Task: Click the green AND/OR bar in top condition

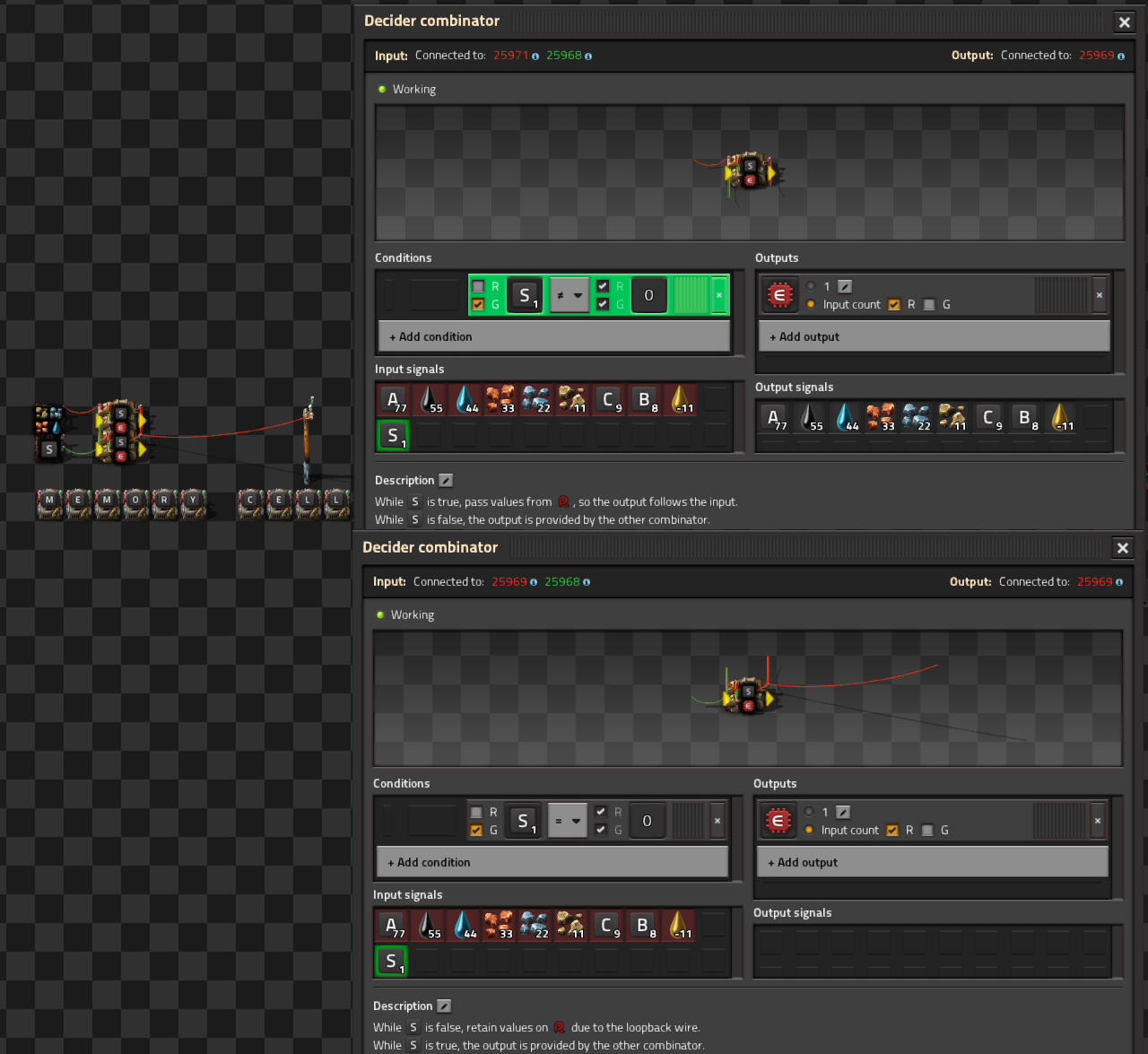Action: click(x=691, y=295)
